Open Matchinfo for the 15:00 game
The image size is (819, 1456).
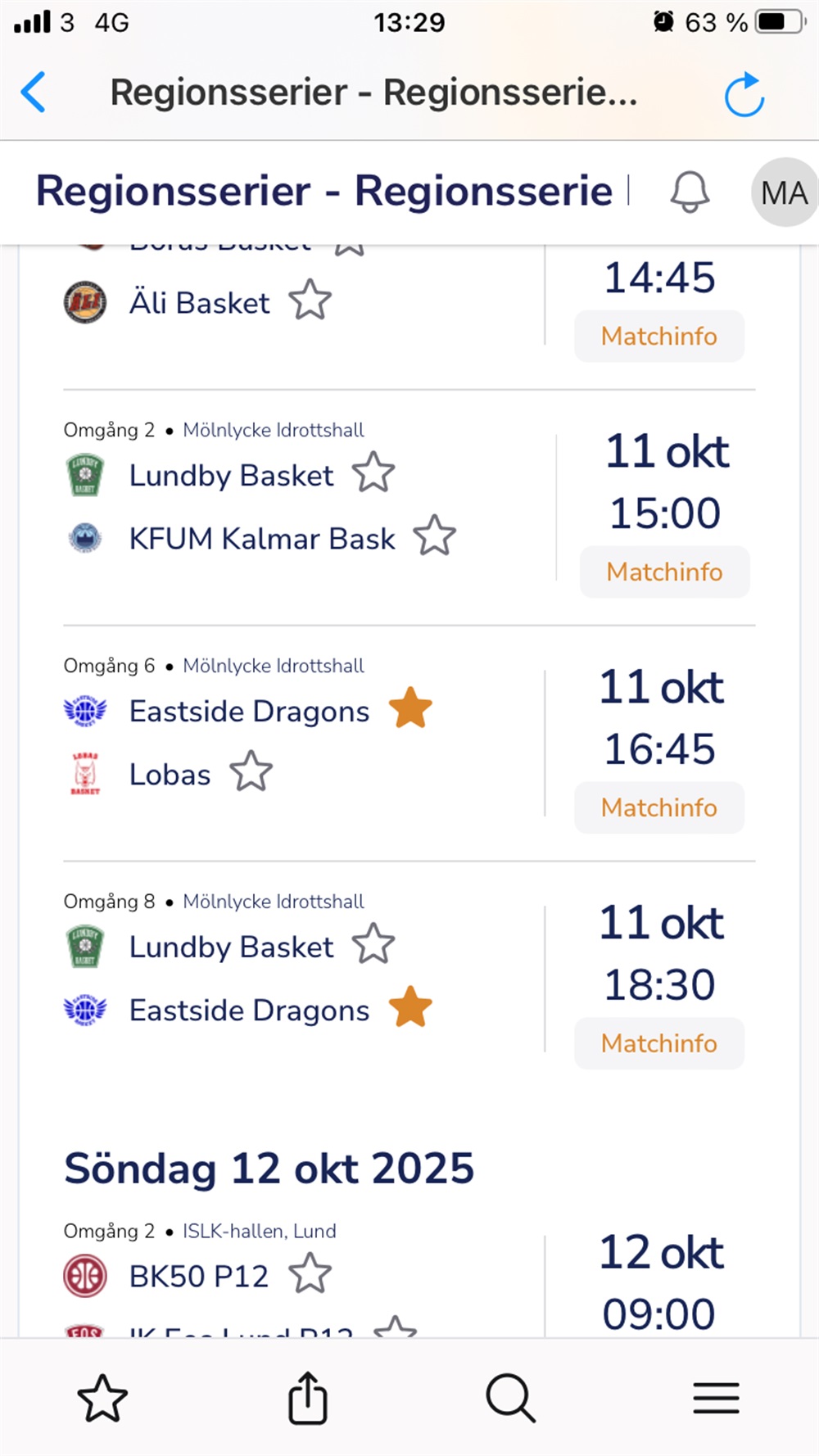tap(664, 572)
